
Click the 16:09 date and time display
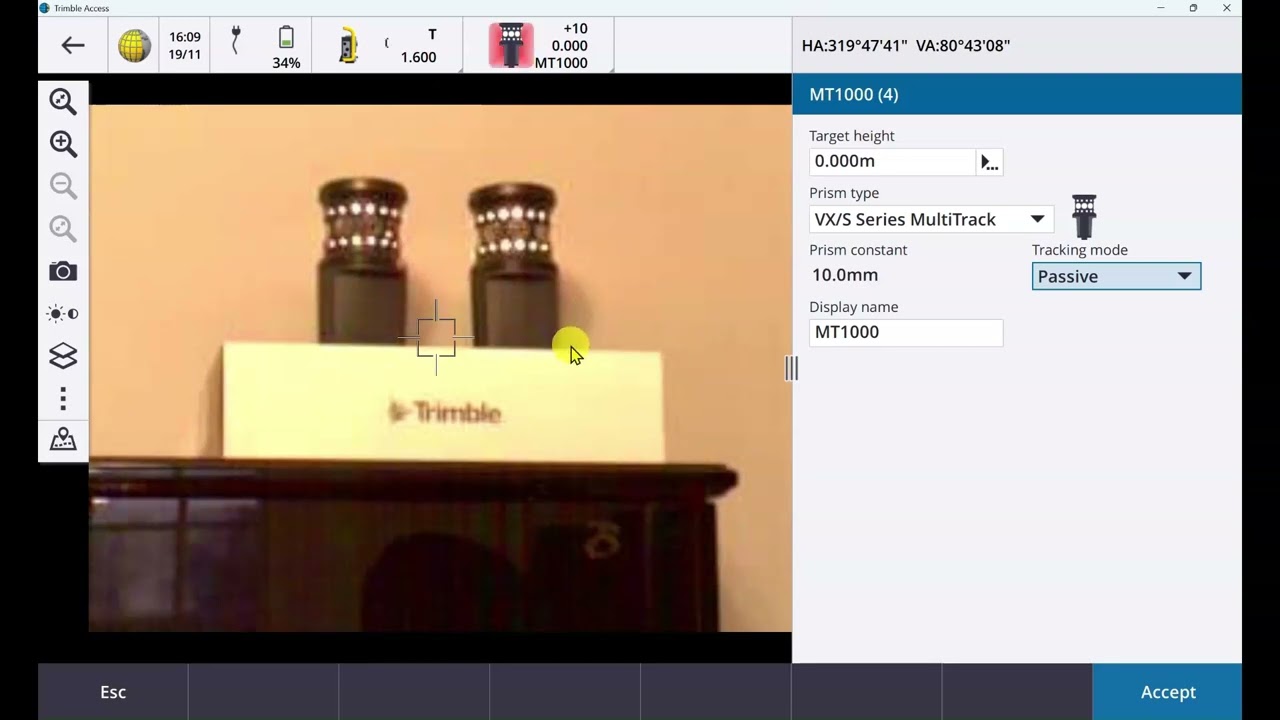pyautogui.click(x=184, y=45)
